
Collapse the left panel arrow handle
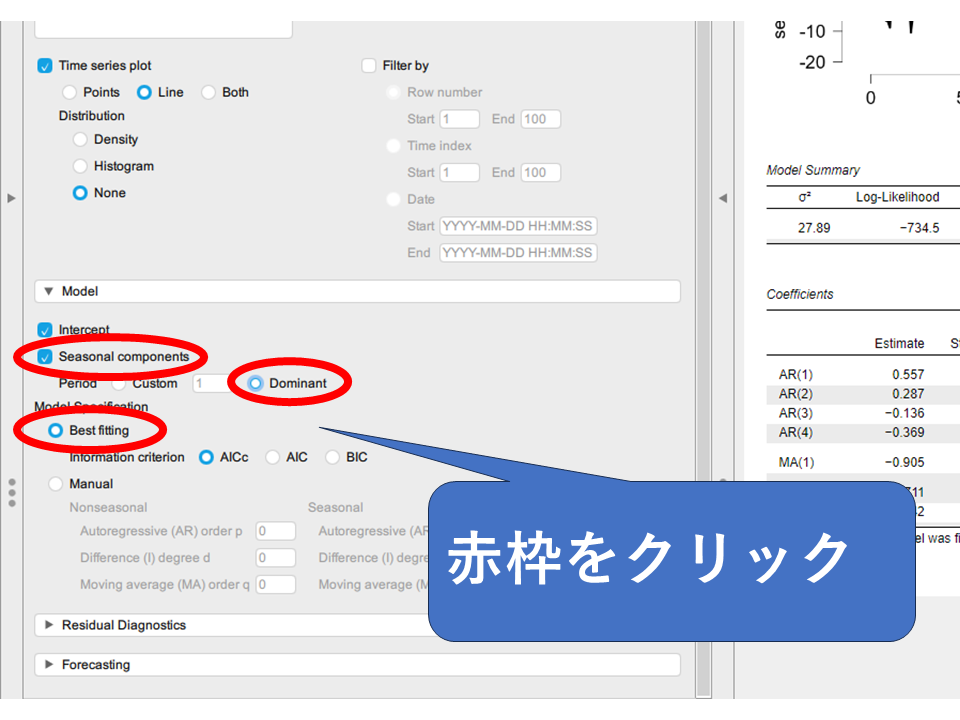point(11,198)
